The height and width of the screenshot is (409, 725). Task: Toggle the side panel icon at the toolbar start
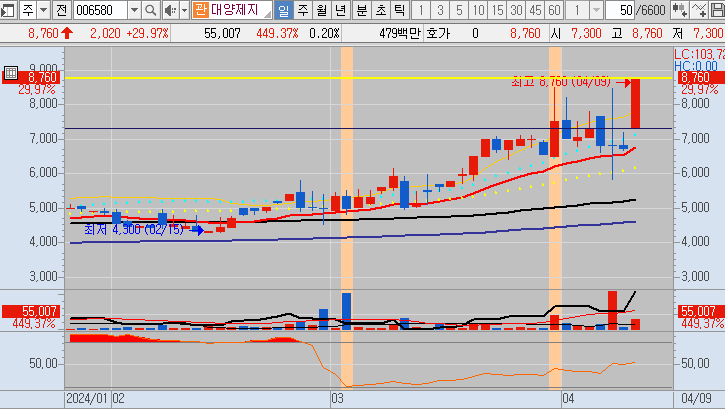pos(7,10)
